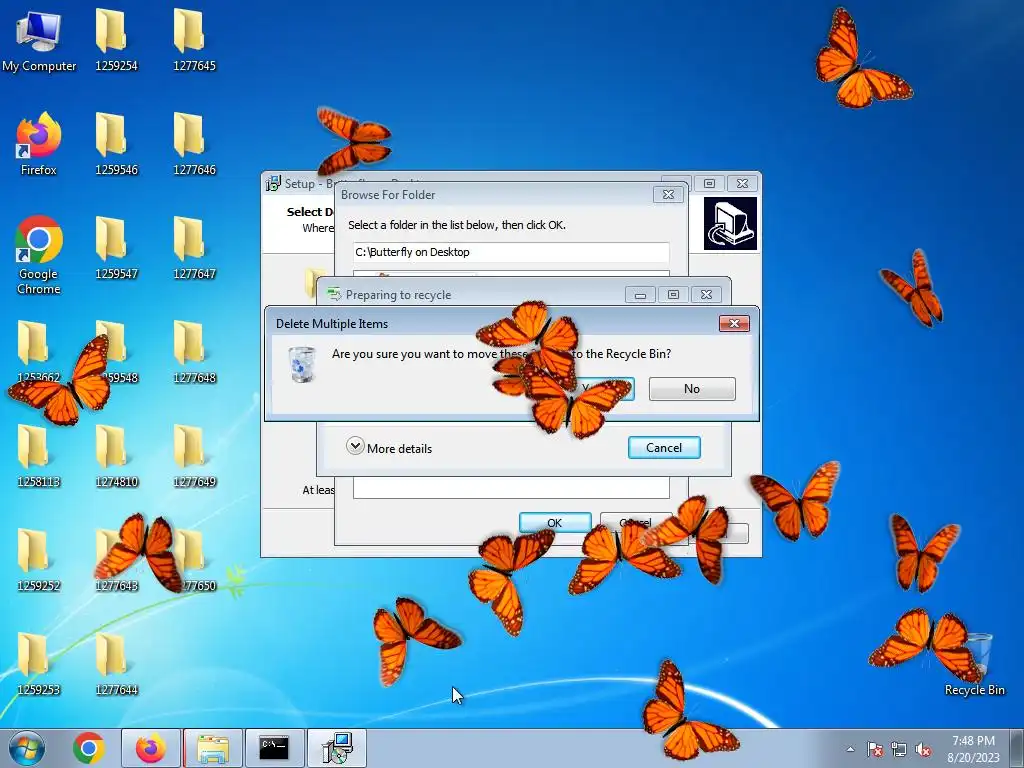
Task: Open My Computer desktop icon
Action: [x=39, y=40]
